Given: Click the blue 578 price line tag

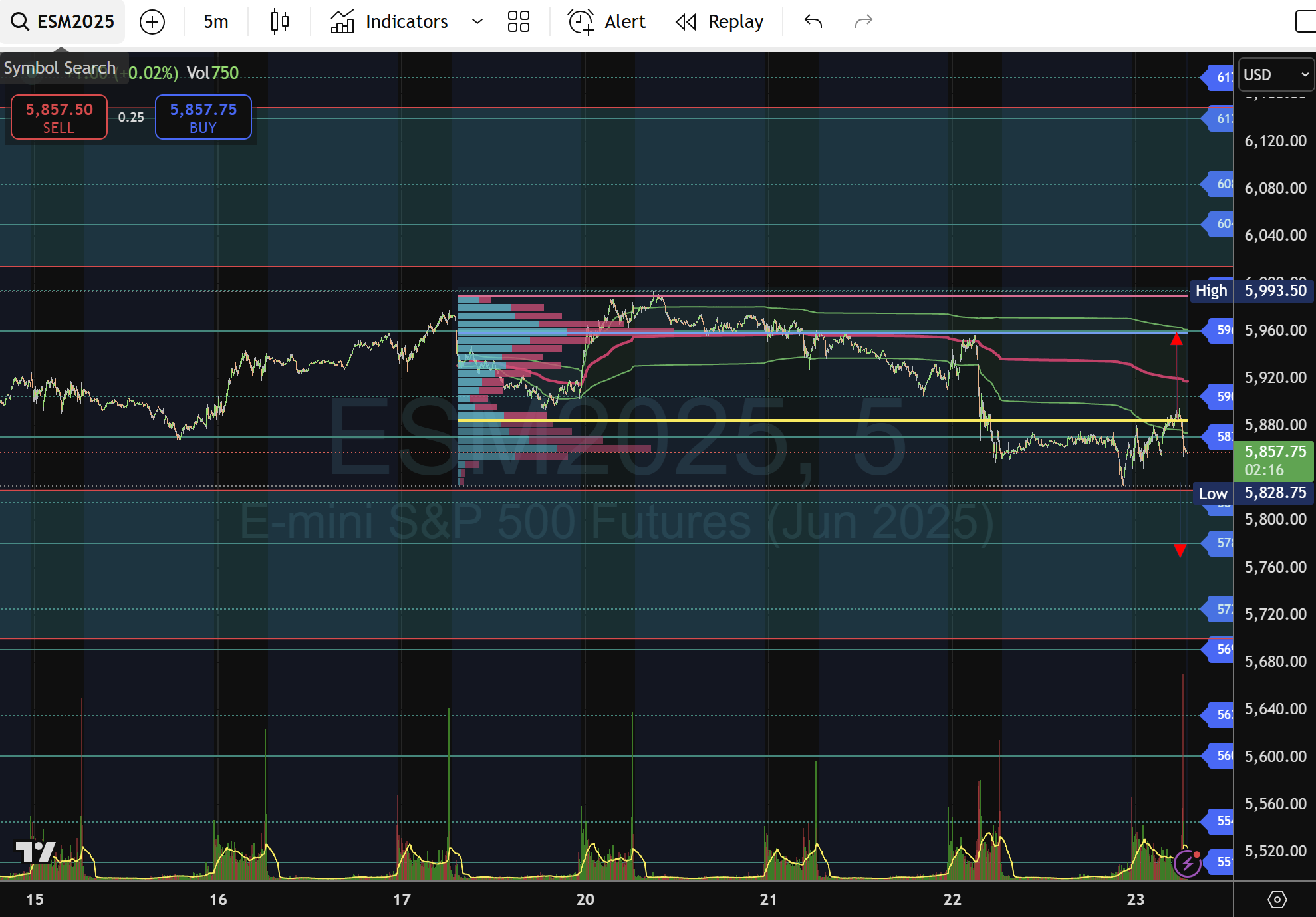Looking at the screenshot, I should point(1218,543).
